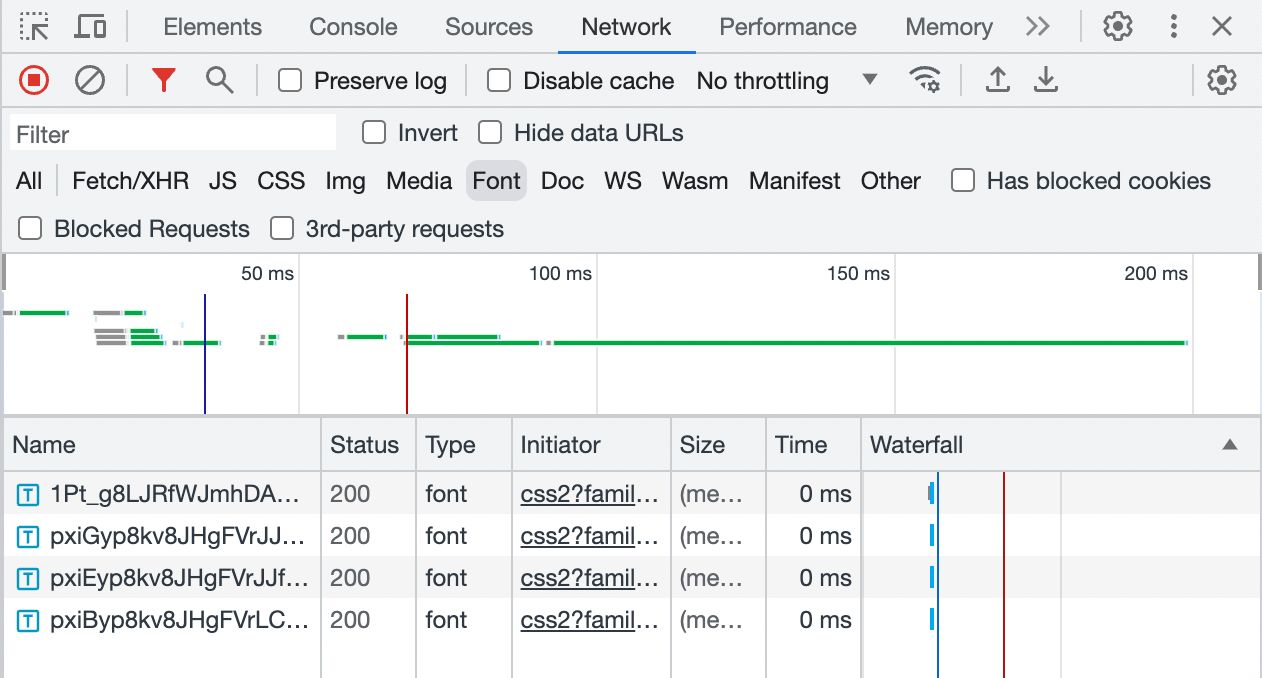The height and width of the screenshot is (678, 1262).
Task: Switch to the Memory tab
Action: 949,27
